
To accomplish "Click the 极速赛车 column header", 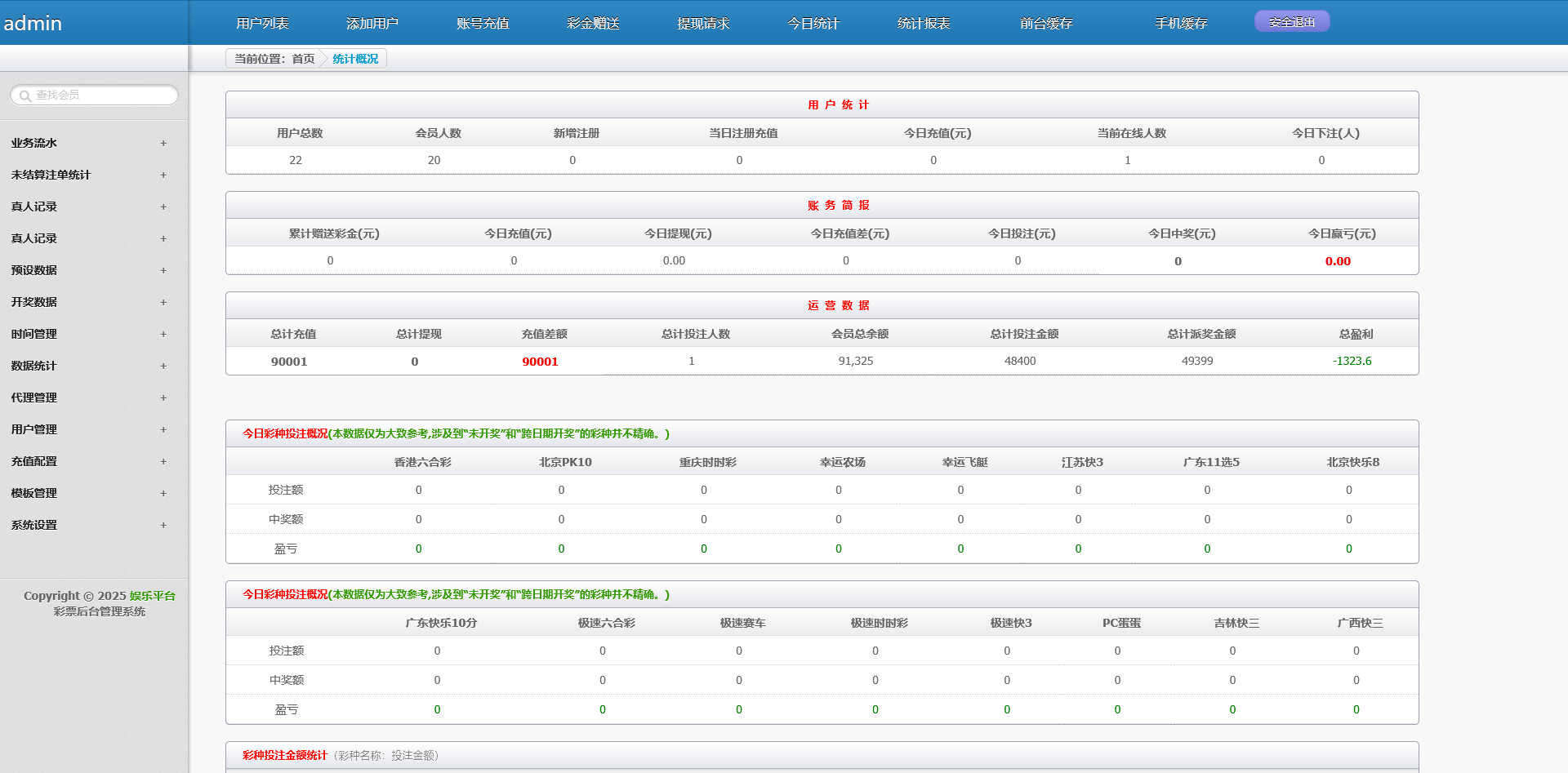I will click(742, 623).
